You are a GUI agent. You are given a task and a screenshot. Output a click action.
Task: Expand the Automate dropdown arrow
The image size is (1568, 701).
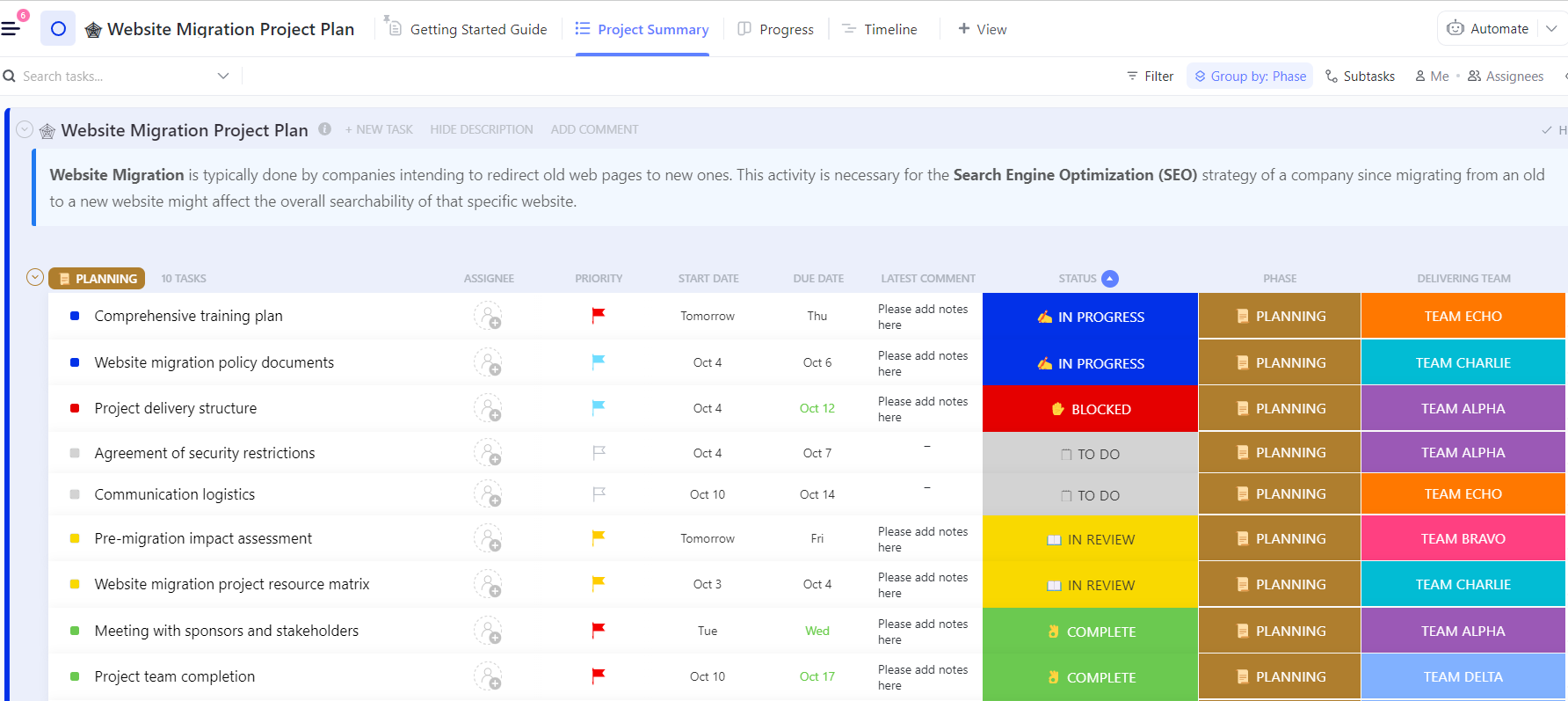[1551, 28]
